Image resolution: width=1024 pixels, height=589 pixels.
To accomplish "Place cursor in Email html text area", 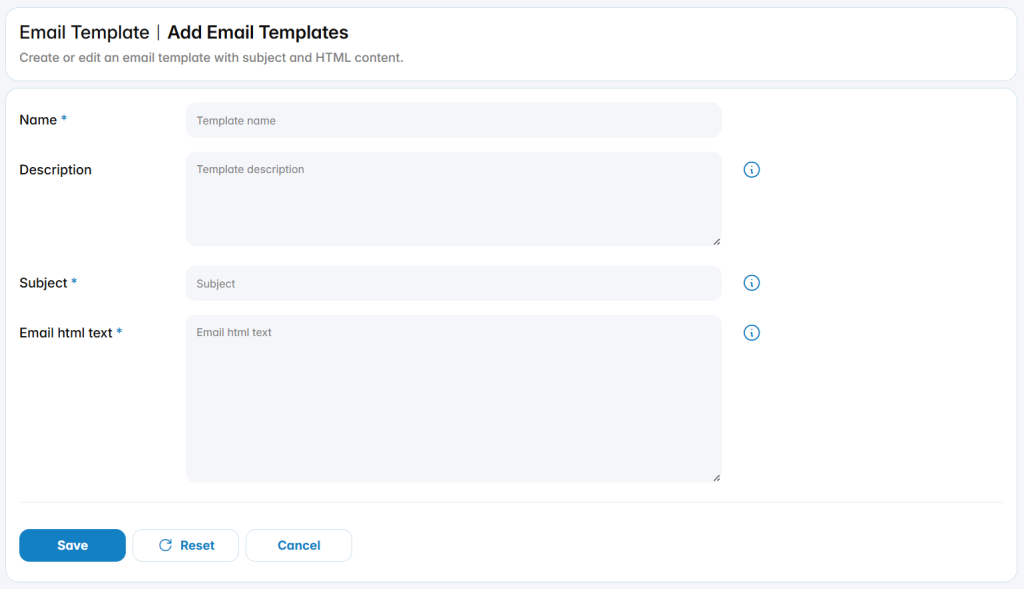I will click(x=453, y=399).
